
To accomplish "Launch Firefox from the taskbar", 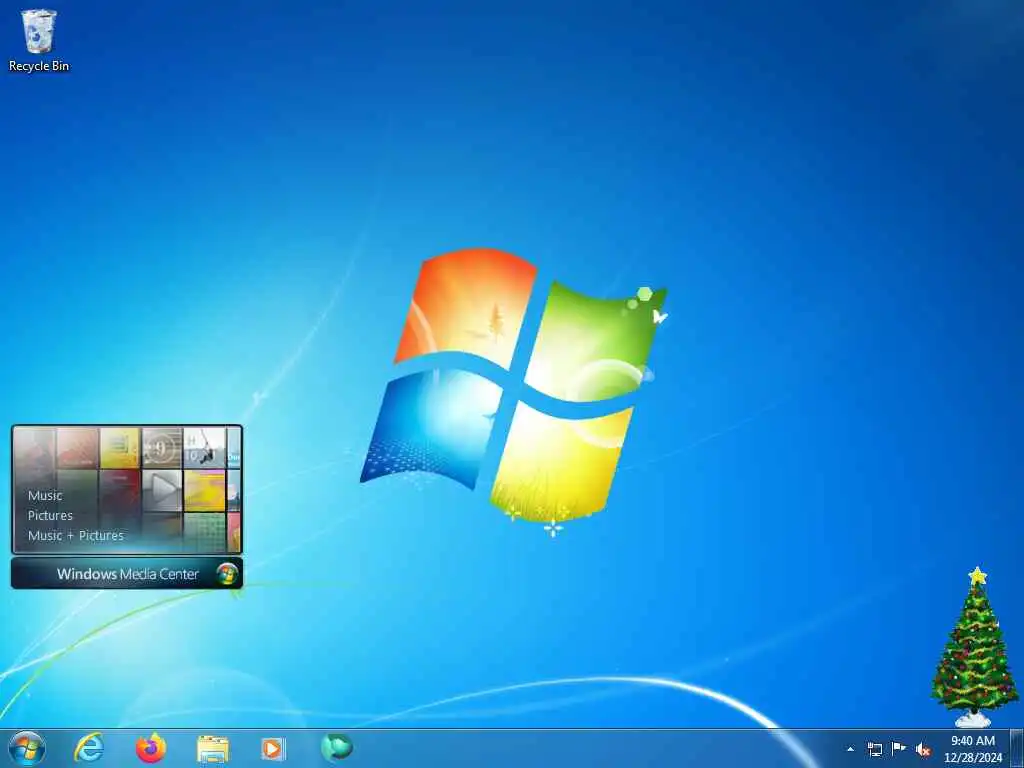I will pyautogui.click(x=151, y=748).
